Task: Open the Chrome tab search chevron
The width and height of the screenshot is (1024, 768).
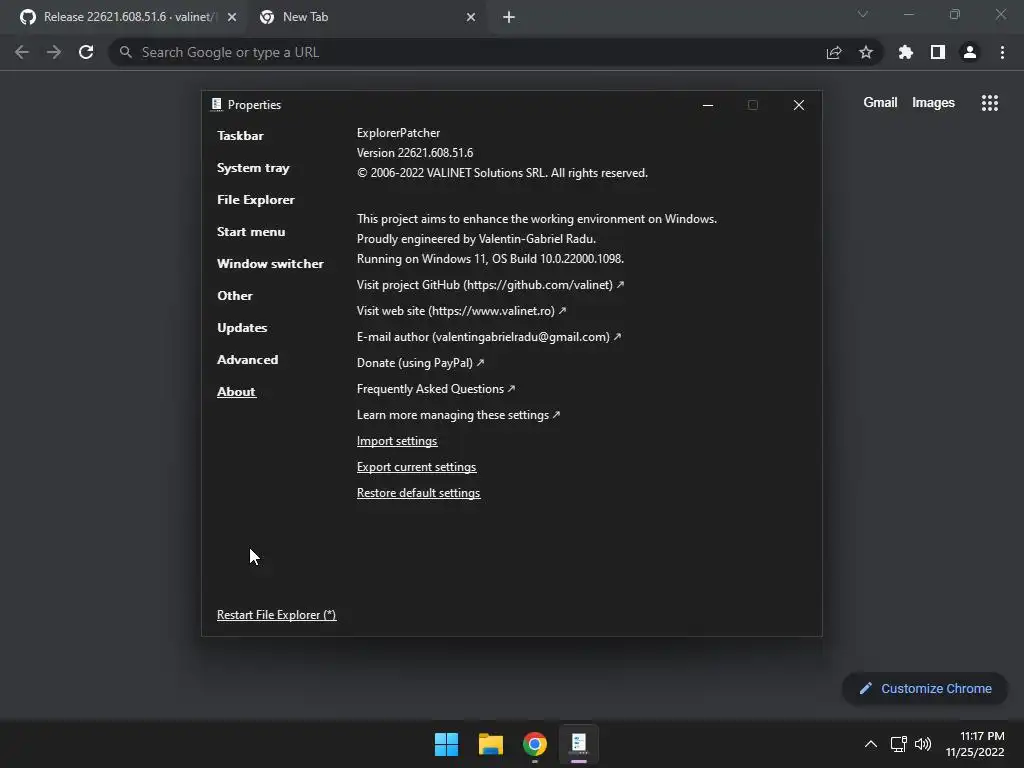Action: click(x=863, y=14)
